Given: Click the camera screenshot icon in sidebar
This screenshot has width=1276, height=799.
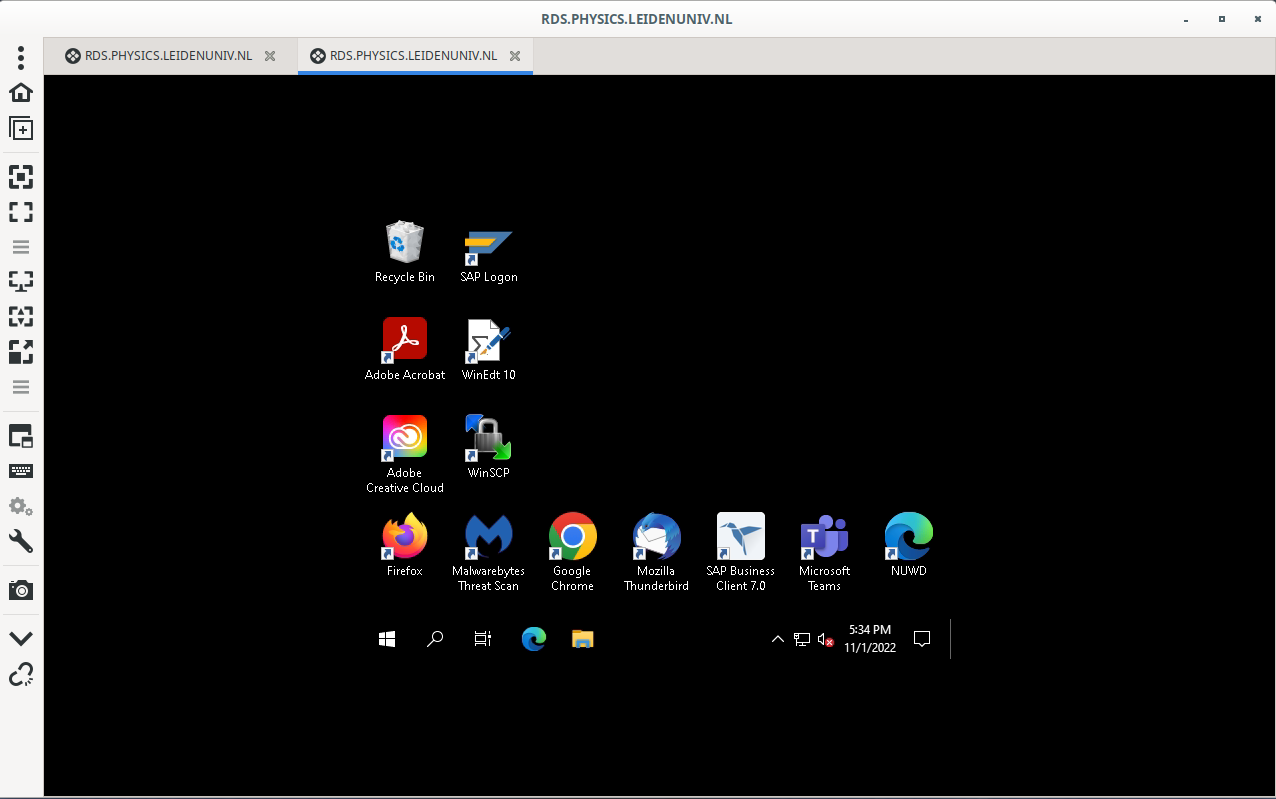Looking at the screenshot, I should (21, 590).
